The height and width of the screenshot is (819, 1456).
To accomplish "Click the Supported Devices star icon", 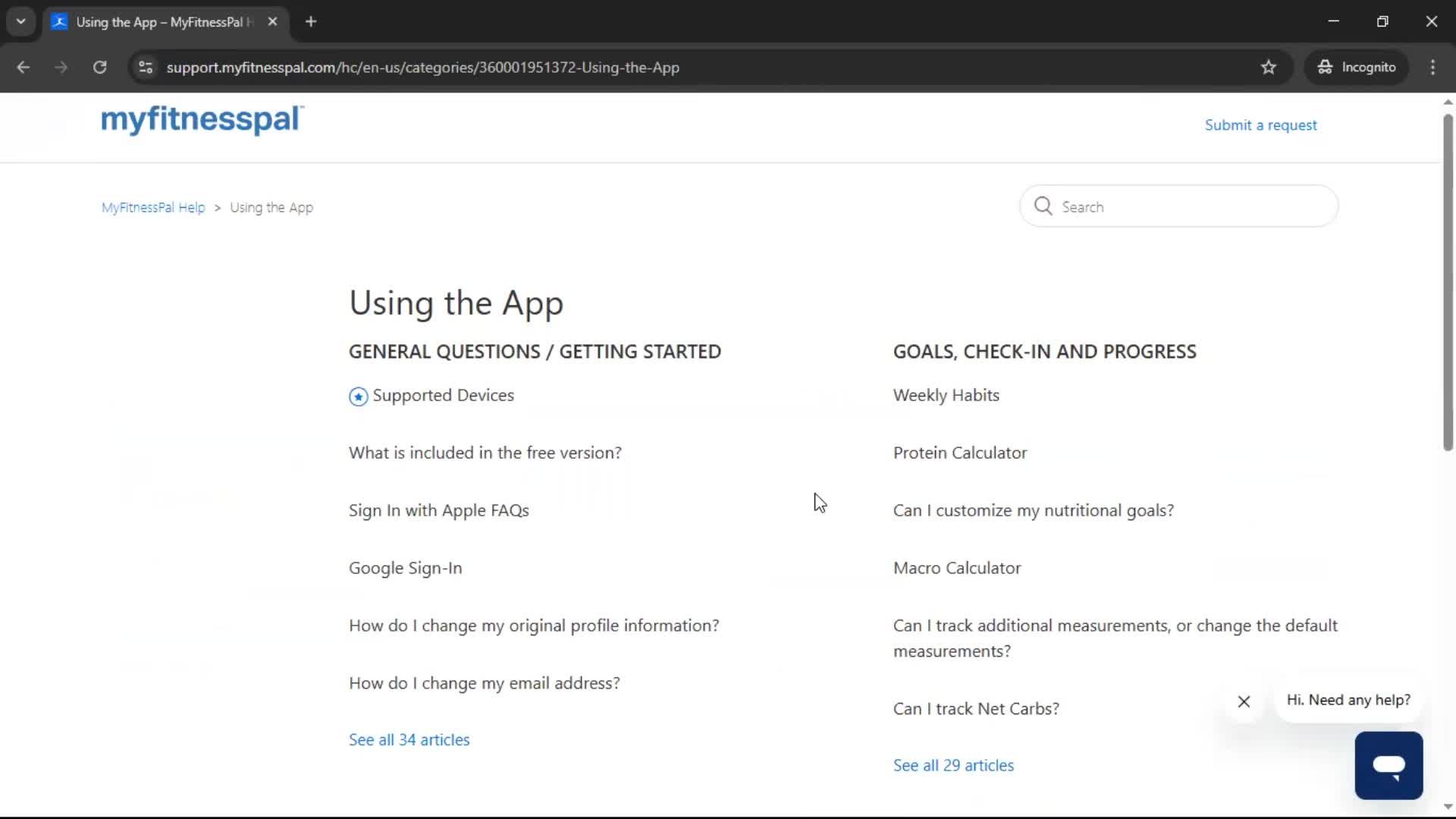I will tap(358, 396).
